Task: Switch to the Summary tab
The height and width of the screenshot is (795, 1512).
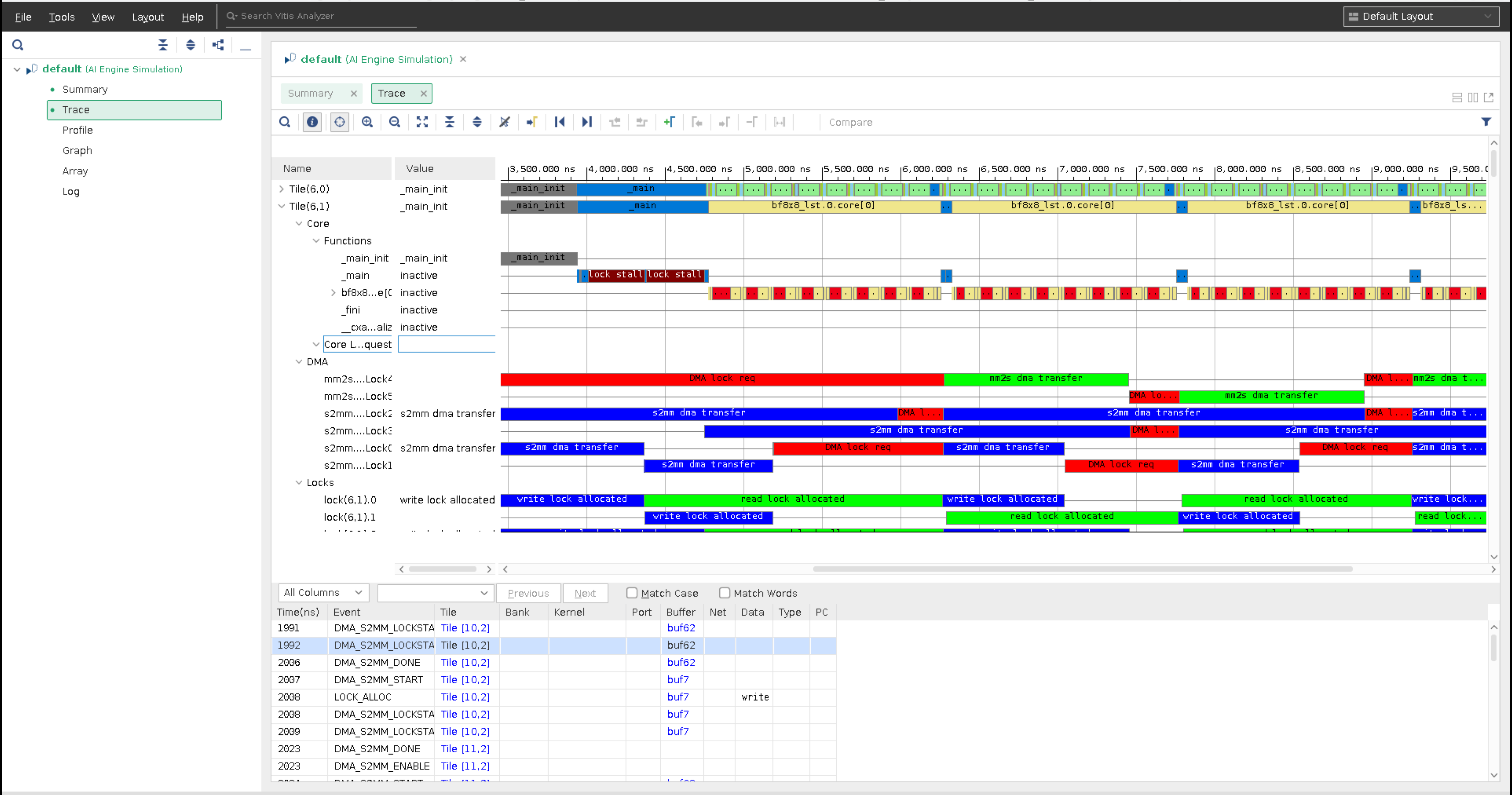Action: (311, 93)
